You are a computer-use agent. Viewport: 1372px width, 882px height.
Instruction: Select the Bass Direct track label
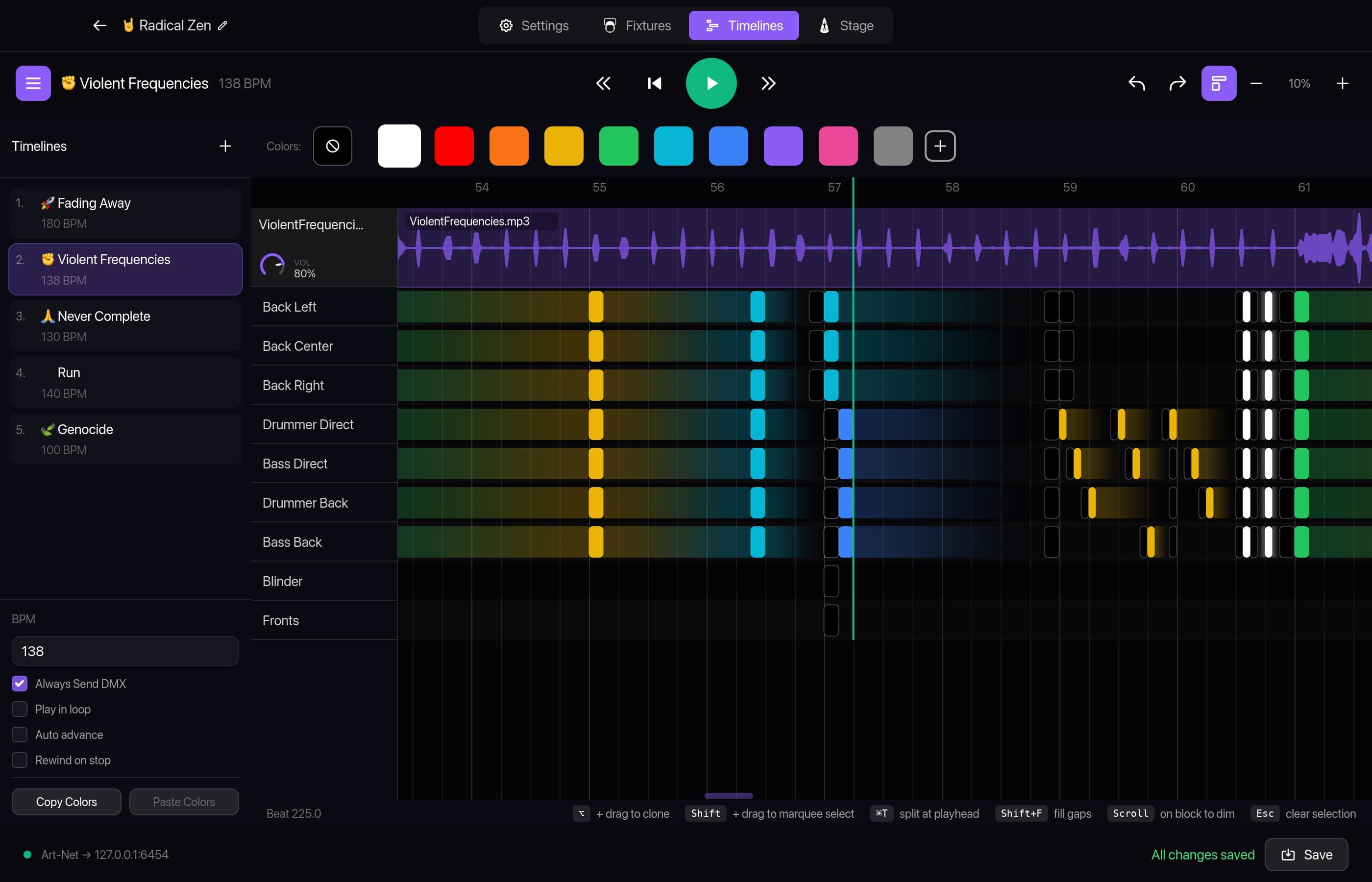295,464
